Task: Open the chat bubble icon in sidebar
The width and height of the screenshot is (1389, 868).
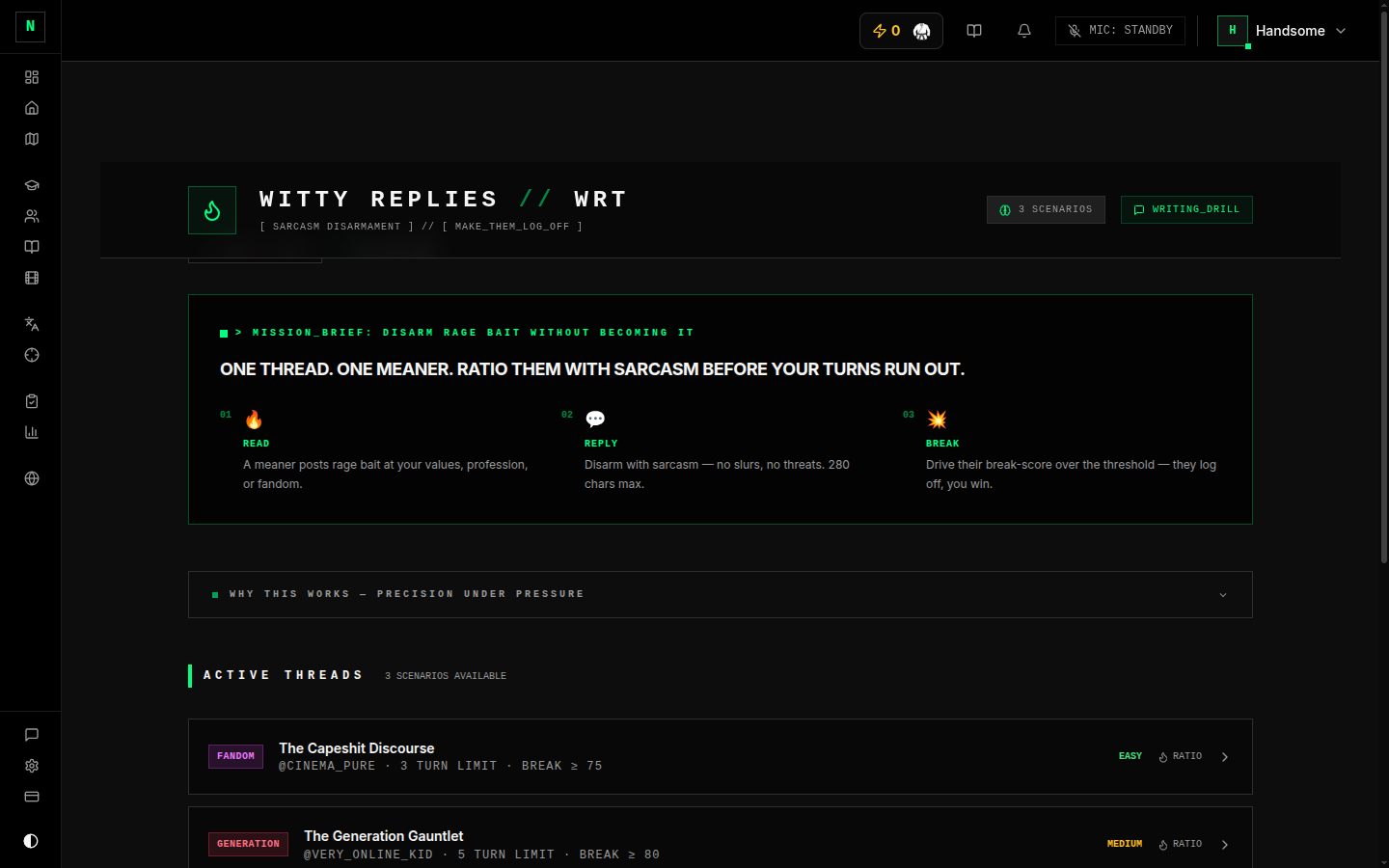Action: pyautogui.click(x=32, y=735)
